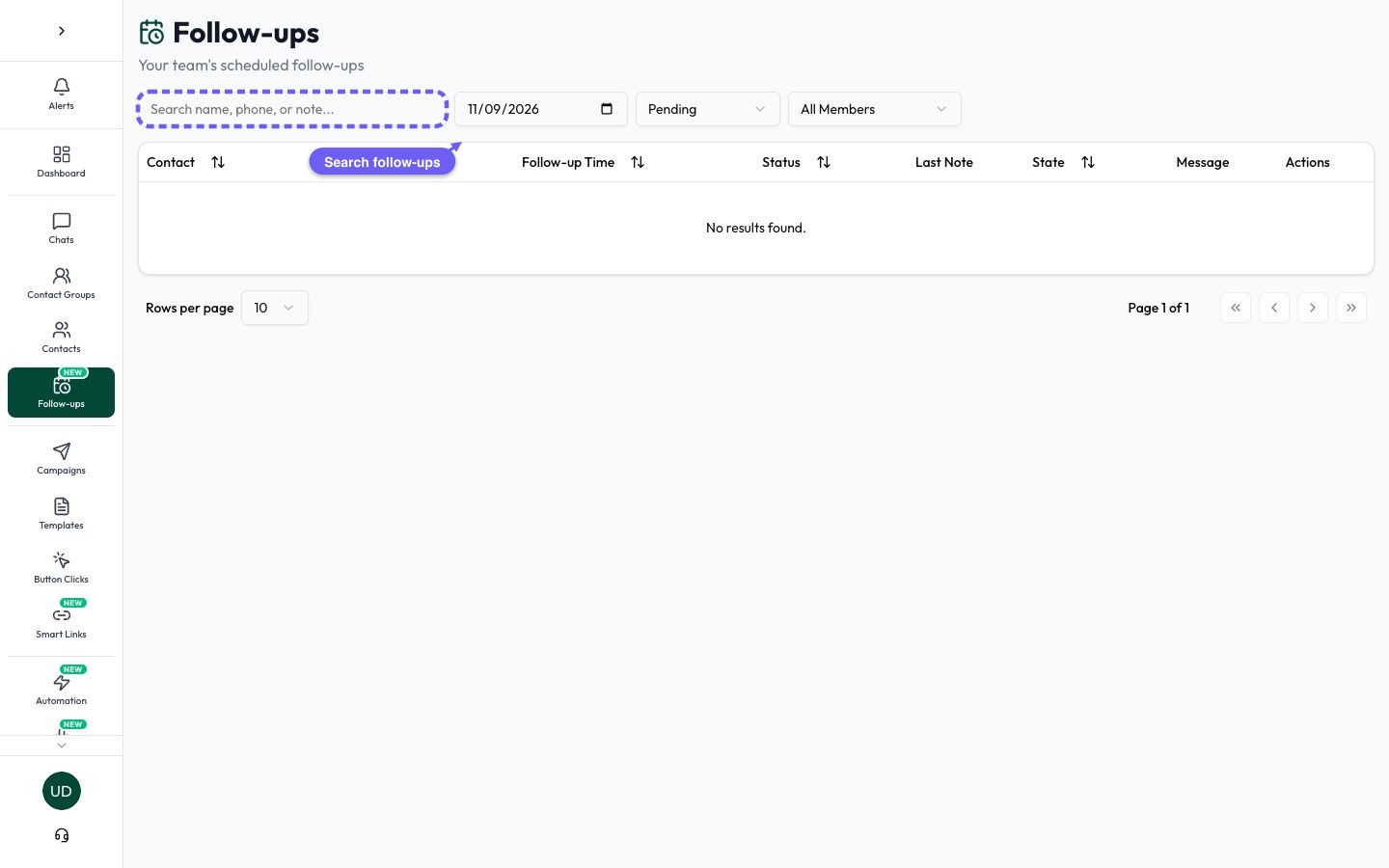Open the Pending status filter dropdown
Viewport: 1389px width, 868px height.
[x=707, y=109]
